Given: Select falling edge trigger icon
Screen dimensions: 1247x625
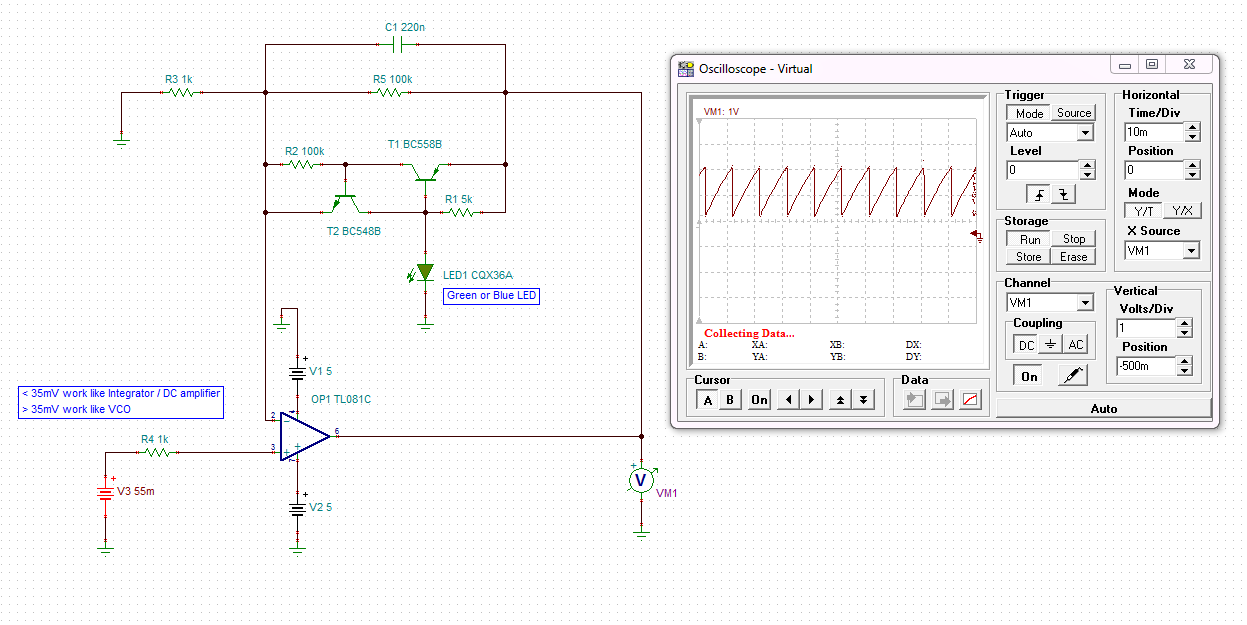Looking at the screenshot, I should click(1064, 195).
